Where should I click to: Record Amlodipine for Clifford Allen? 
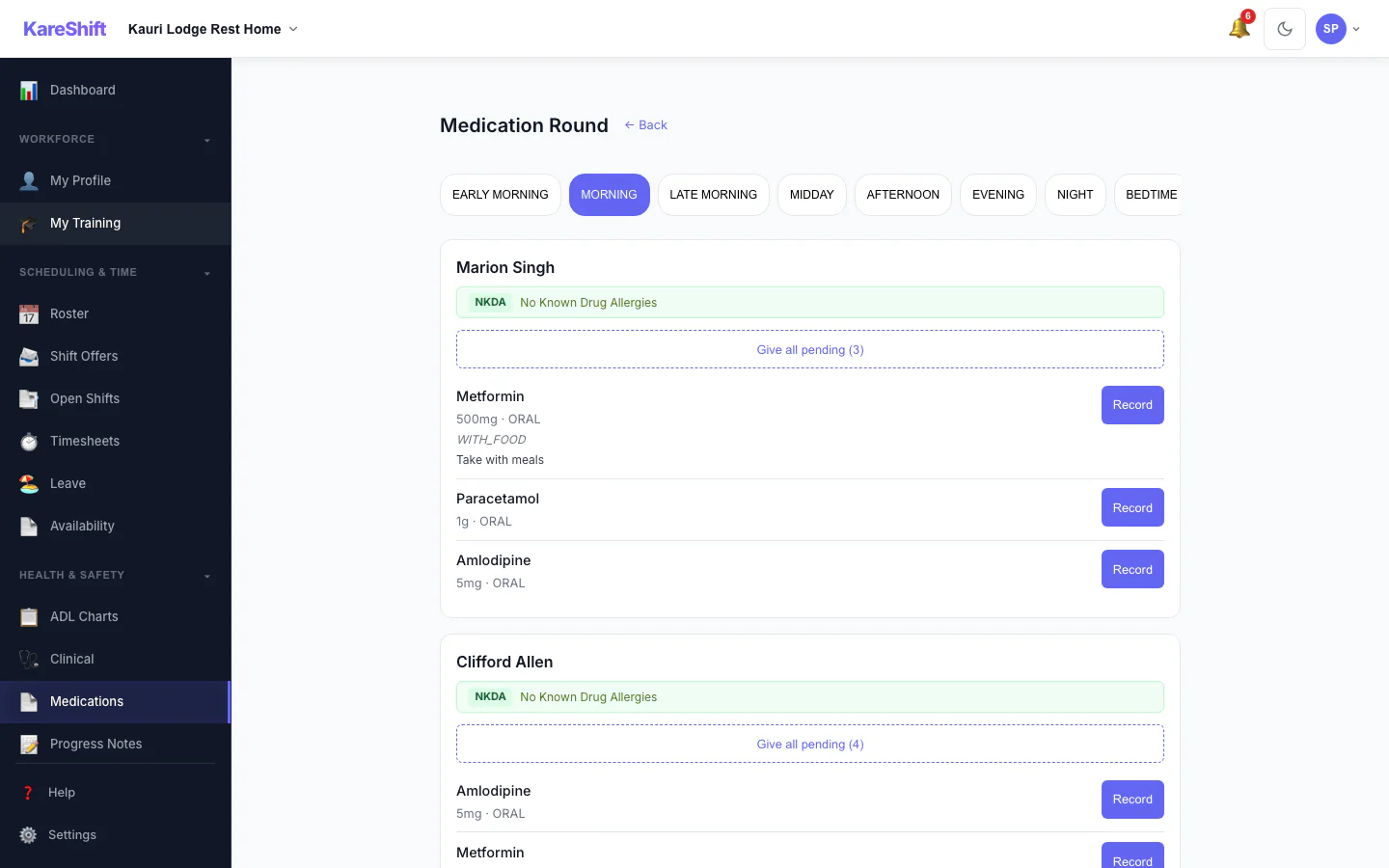[x=1132, y=800]
